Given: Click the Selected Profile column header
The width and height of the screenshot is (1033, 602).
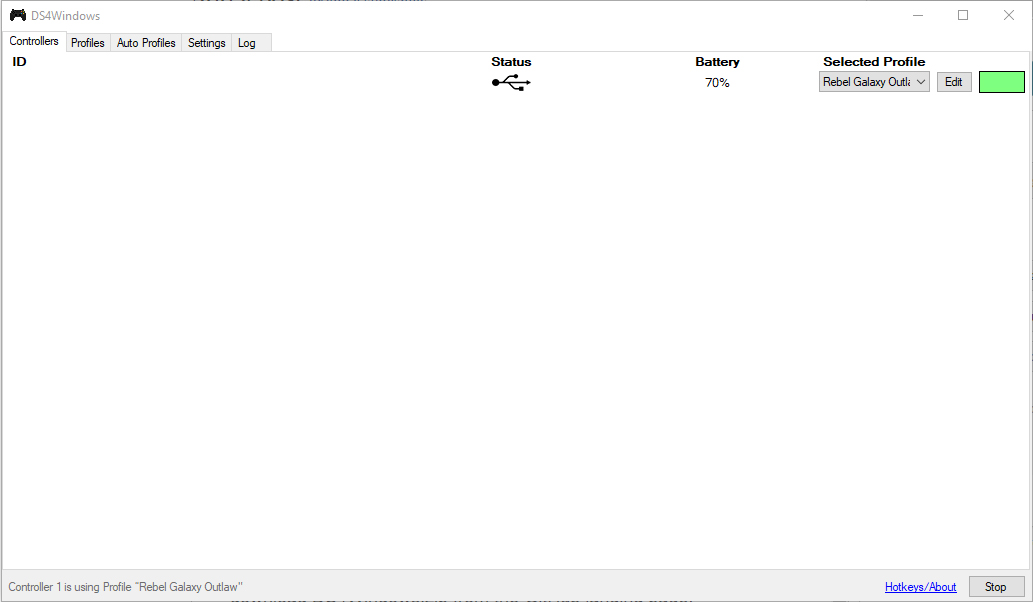Looking at the screenshot, I should [874, 62].
